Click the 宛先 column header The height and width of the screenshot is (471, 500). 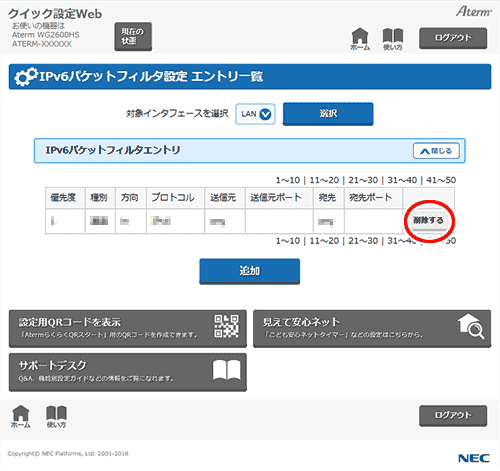[329, 198]
